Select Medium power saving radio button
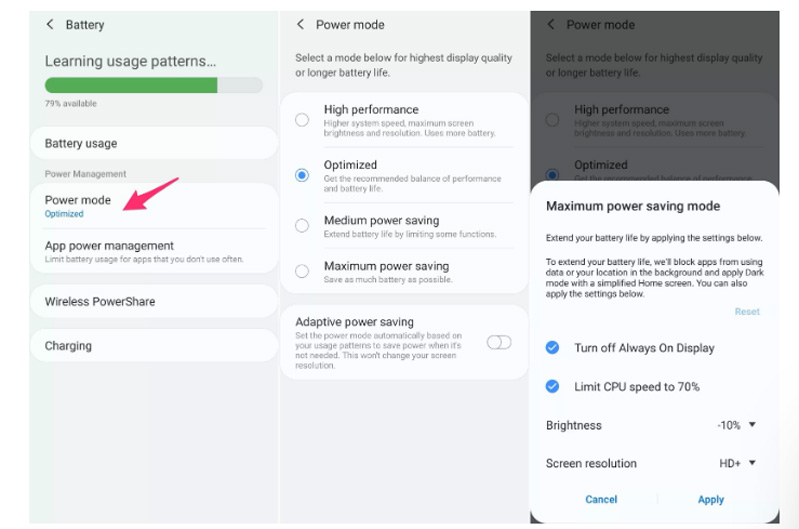 tap(302, 226)
